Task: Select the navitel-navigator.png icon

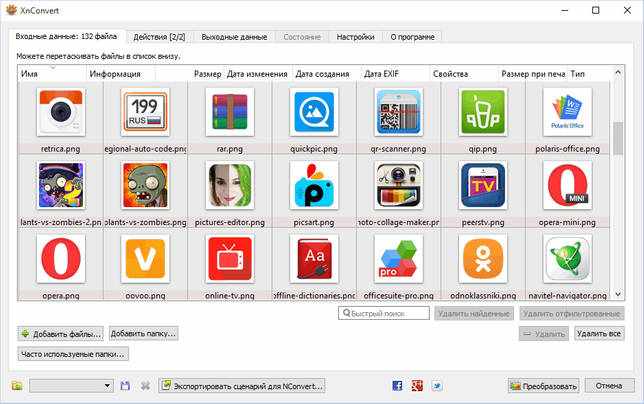Action: click(x=567, y=259)
